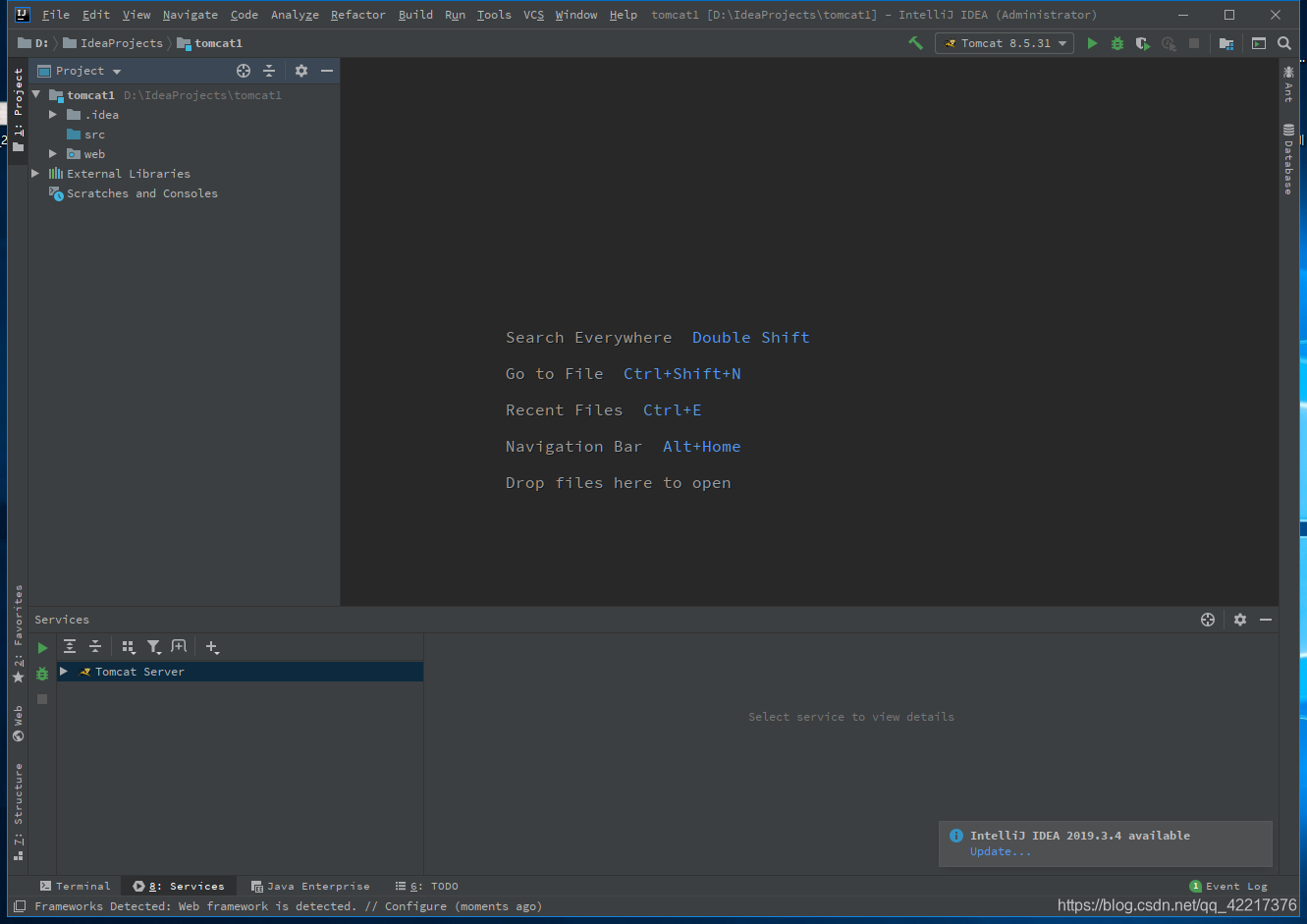Click Services Expand All icon

pyautogui.click(x=70, y=646)
